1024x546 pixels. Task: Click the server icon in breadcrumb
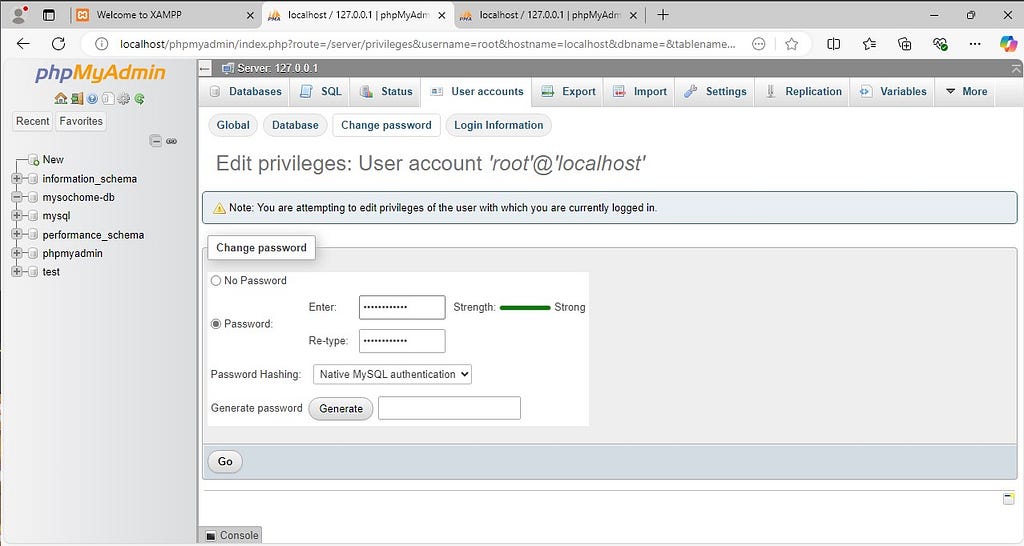[228, 68]
